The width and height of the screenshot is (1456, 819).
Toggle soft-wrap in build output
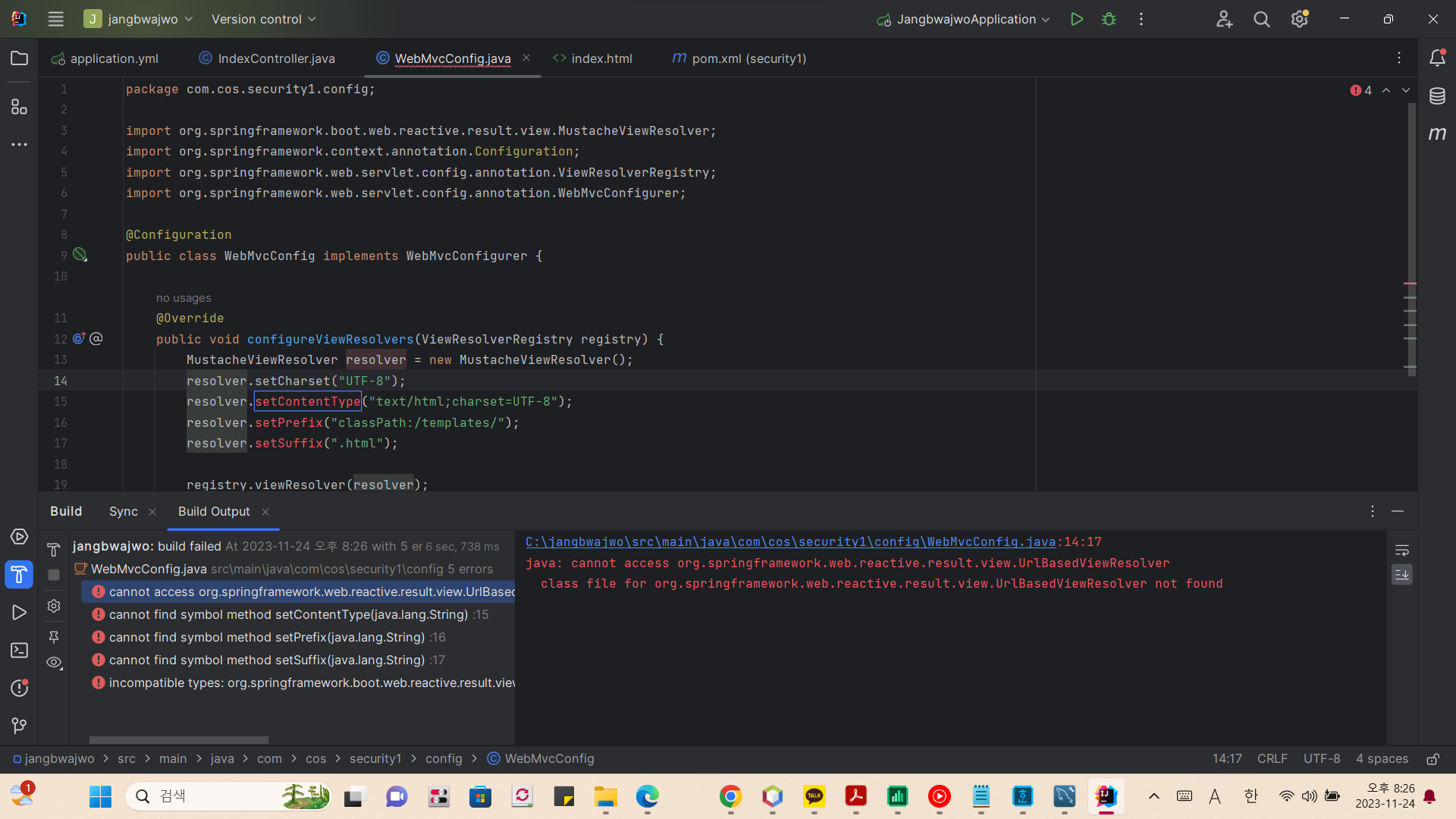click(x=1402, y=551)
